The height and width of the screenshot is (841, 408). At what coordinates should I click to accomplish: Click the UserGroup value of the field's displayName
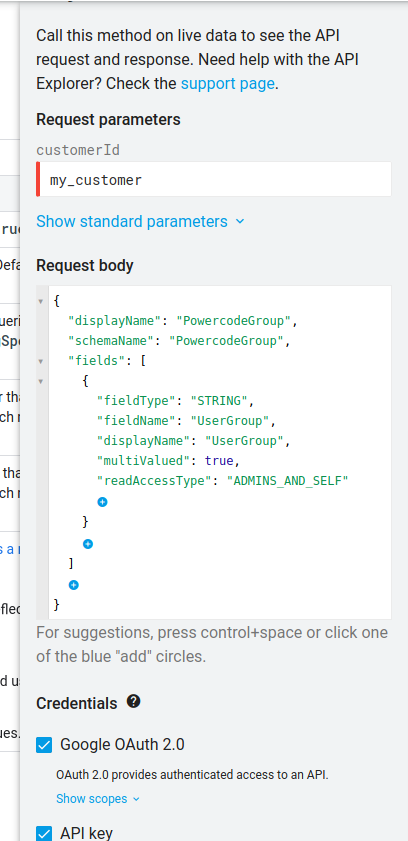[244, 441]
